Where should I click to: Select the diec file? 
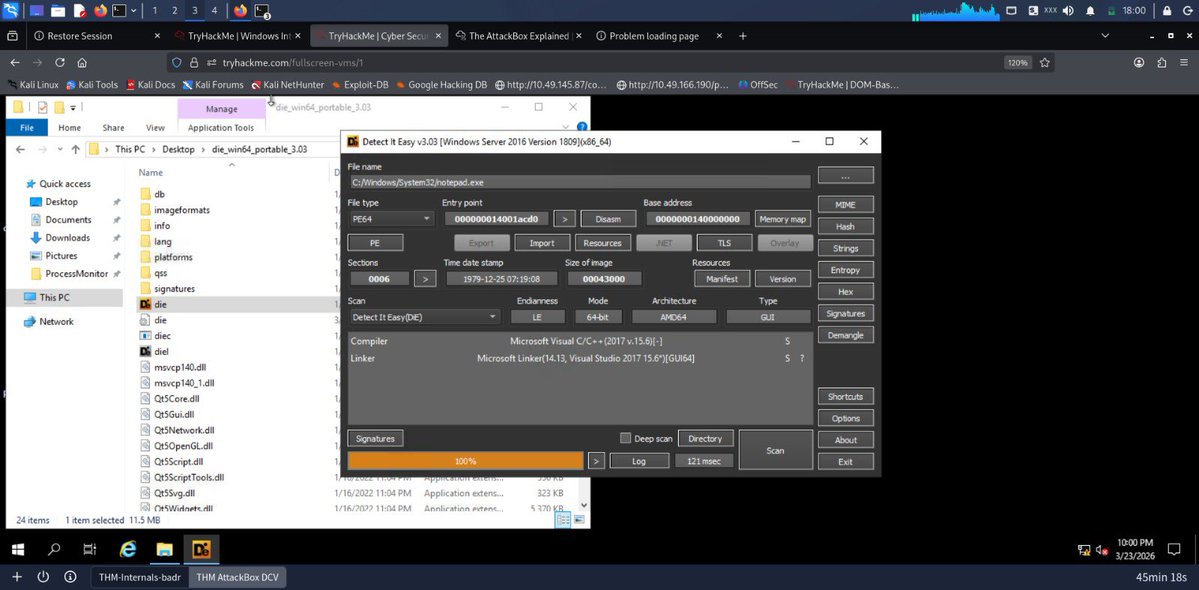(x=162, y=336)
